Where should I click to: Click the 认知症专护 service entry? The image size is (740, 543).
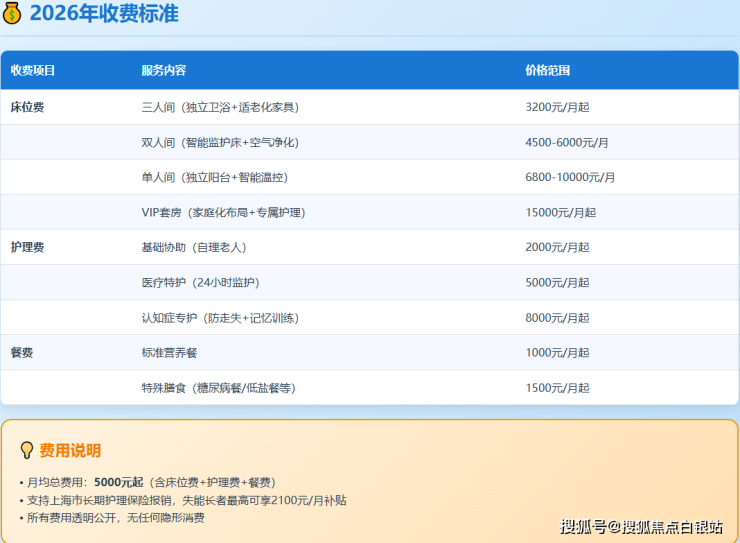pos(219,318)
